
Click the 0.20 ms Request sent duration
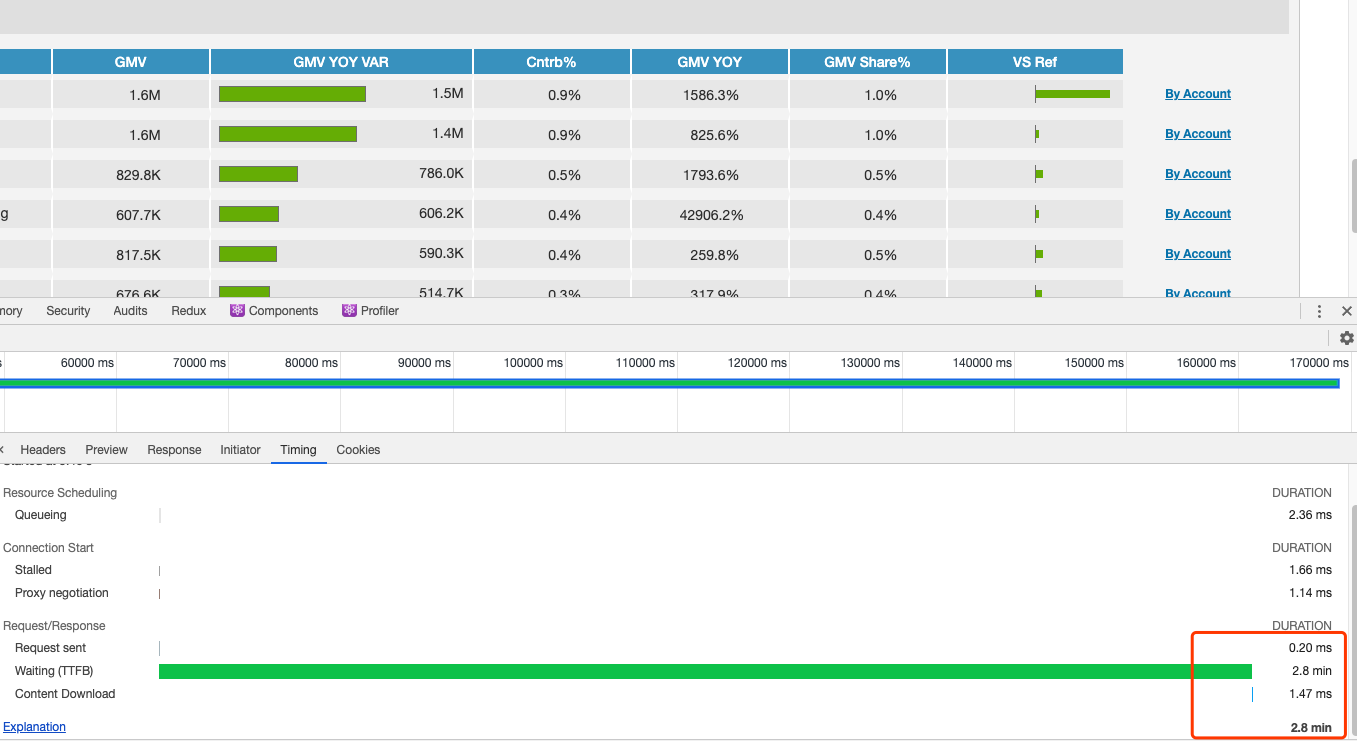click(1310, 648)
